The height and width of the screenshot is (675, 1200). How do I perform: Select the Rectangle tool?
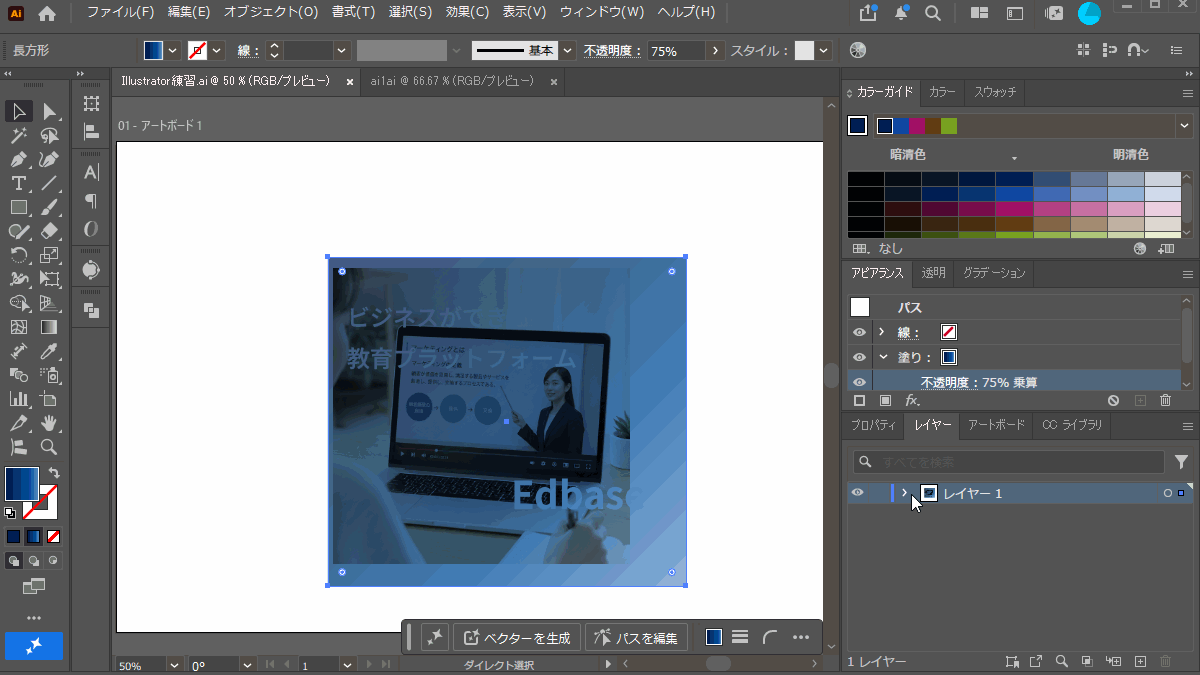click(19, 208)
